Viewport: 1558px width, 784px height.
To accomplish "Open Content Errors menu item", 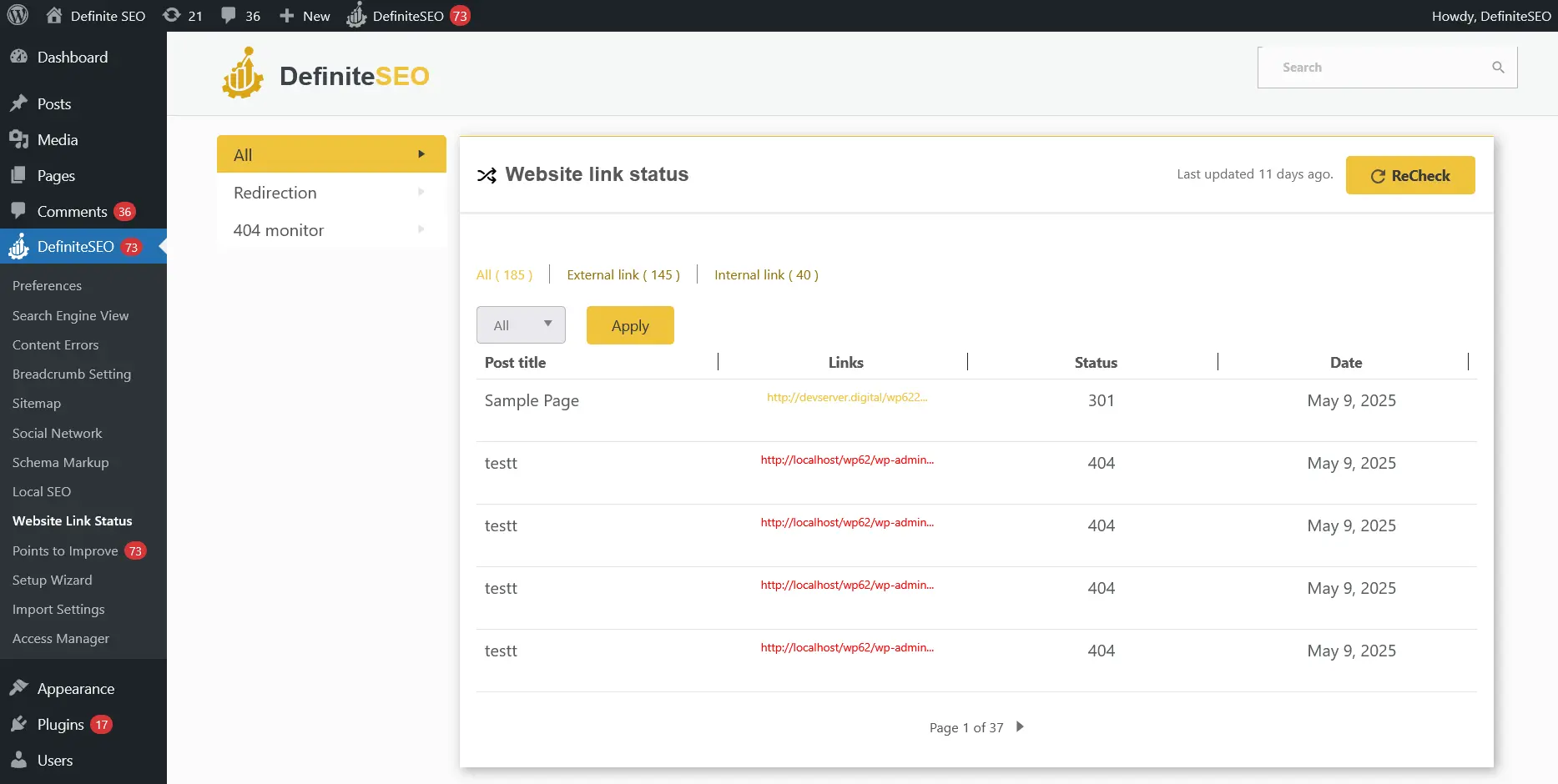I will click(x=55, y=344).
